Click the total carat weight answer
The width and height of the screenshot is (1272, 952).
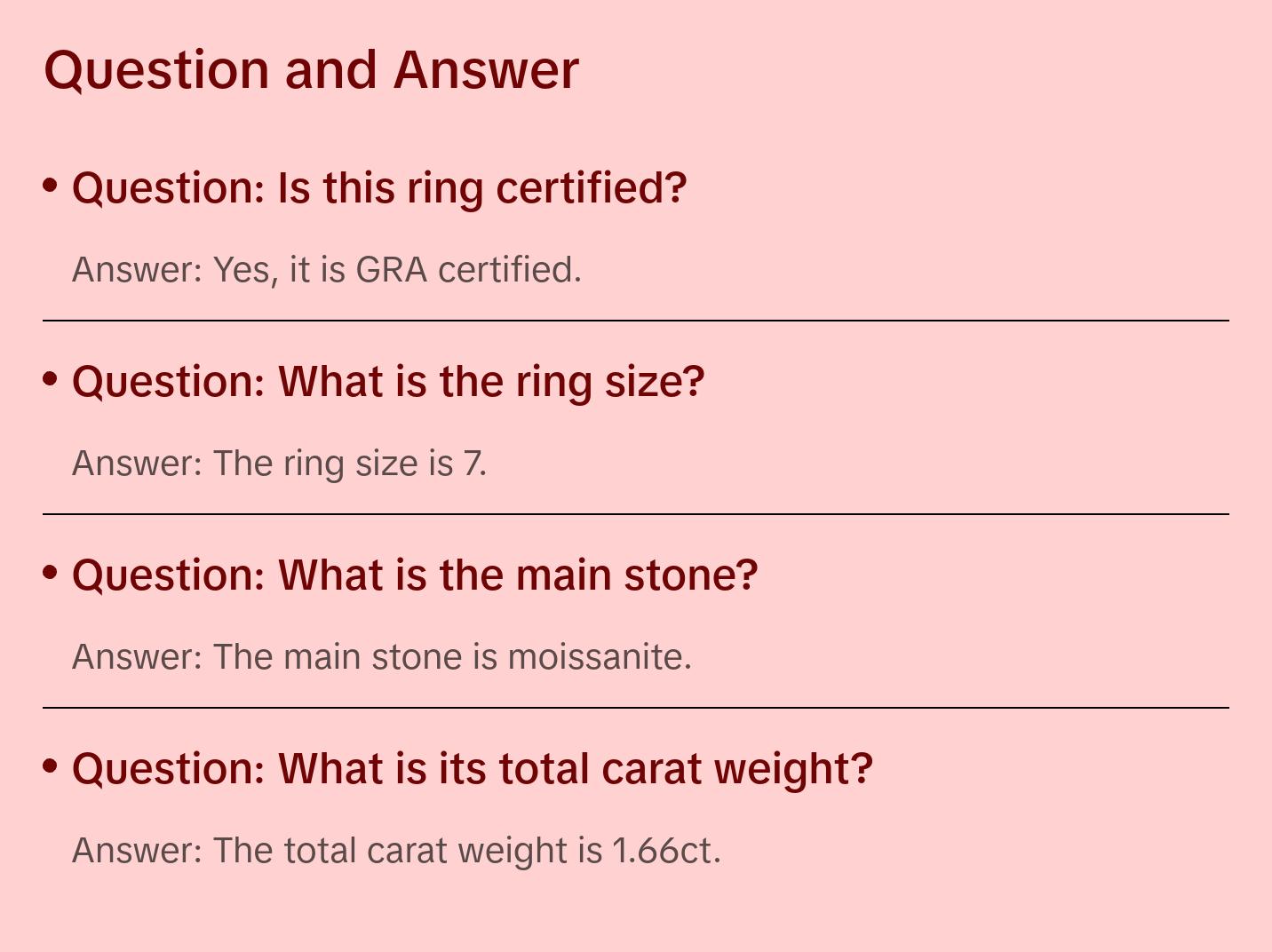396,851
